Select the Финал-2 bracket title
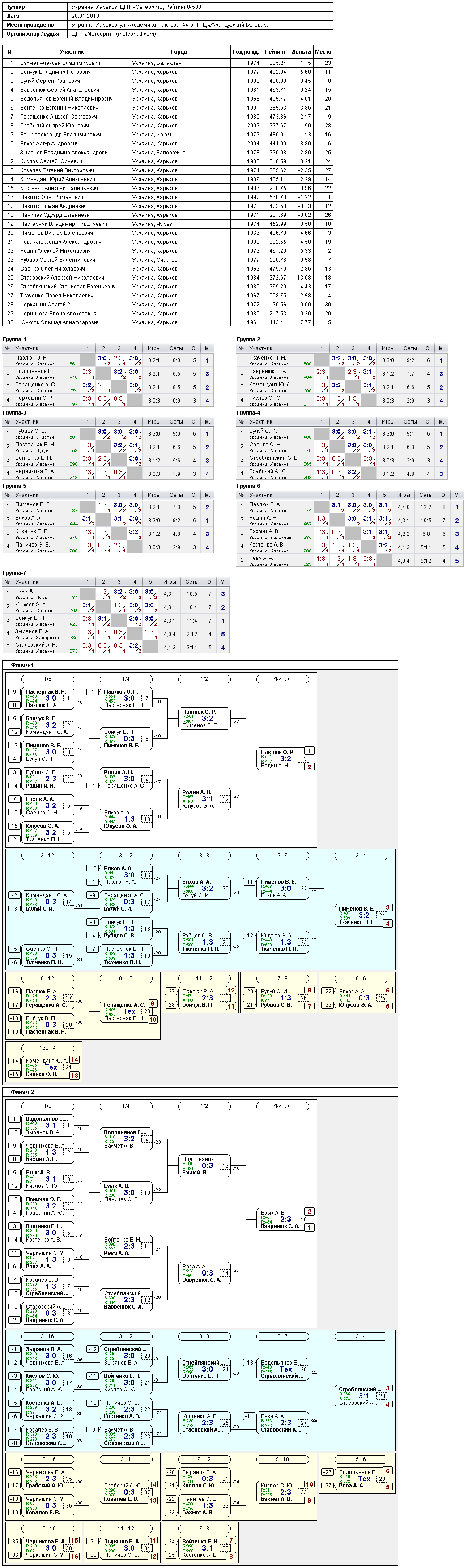The height and width of the screenshot is (1568, 468). 22,1091
